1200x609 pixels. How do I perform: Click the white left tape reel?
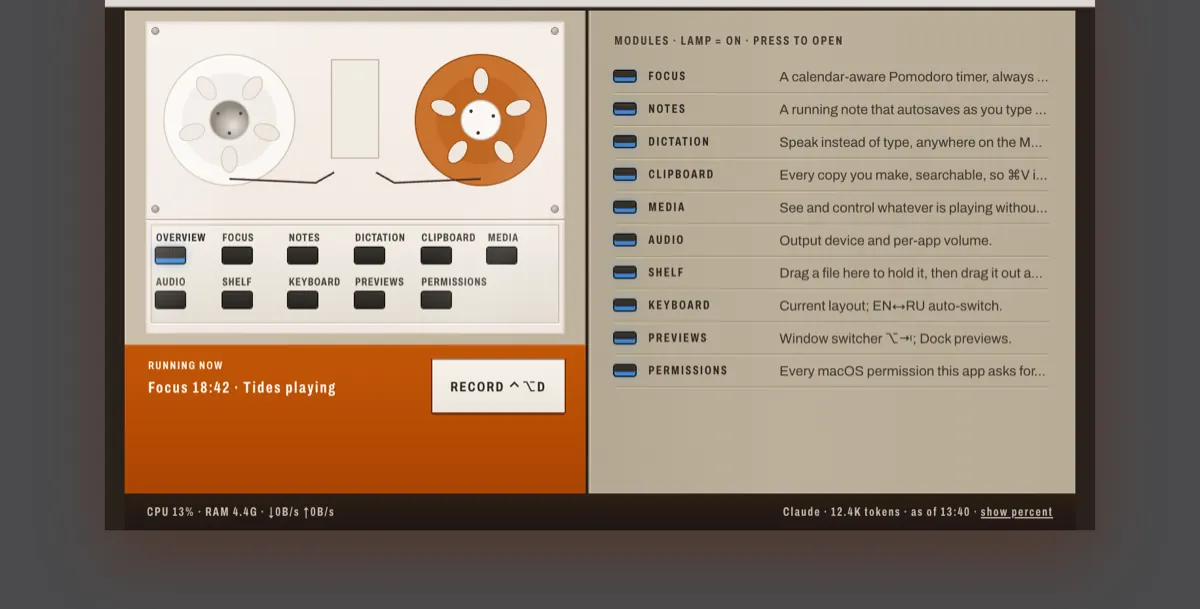229,120
